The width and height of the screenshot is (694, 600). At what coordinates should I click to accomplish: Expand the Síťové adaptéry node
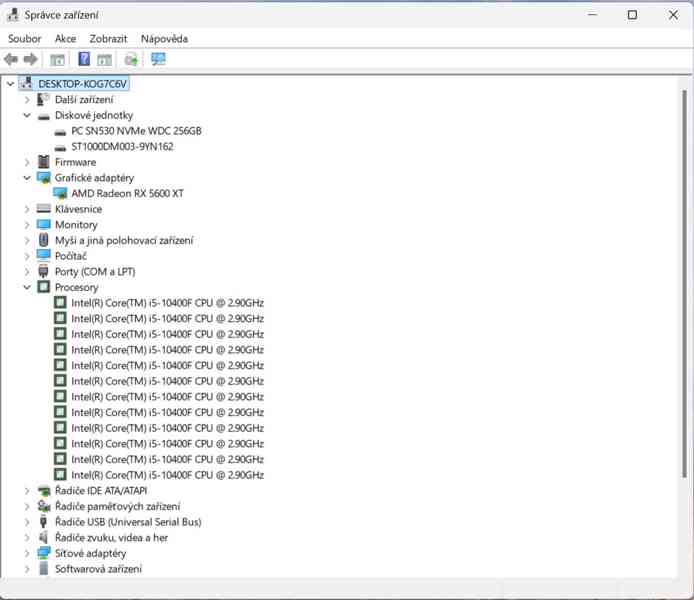tap(27, 553)
